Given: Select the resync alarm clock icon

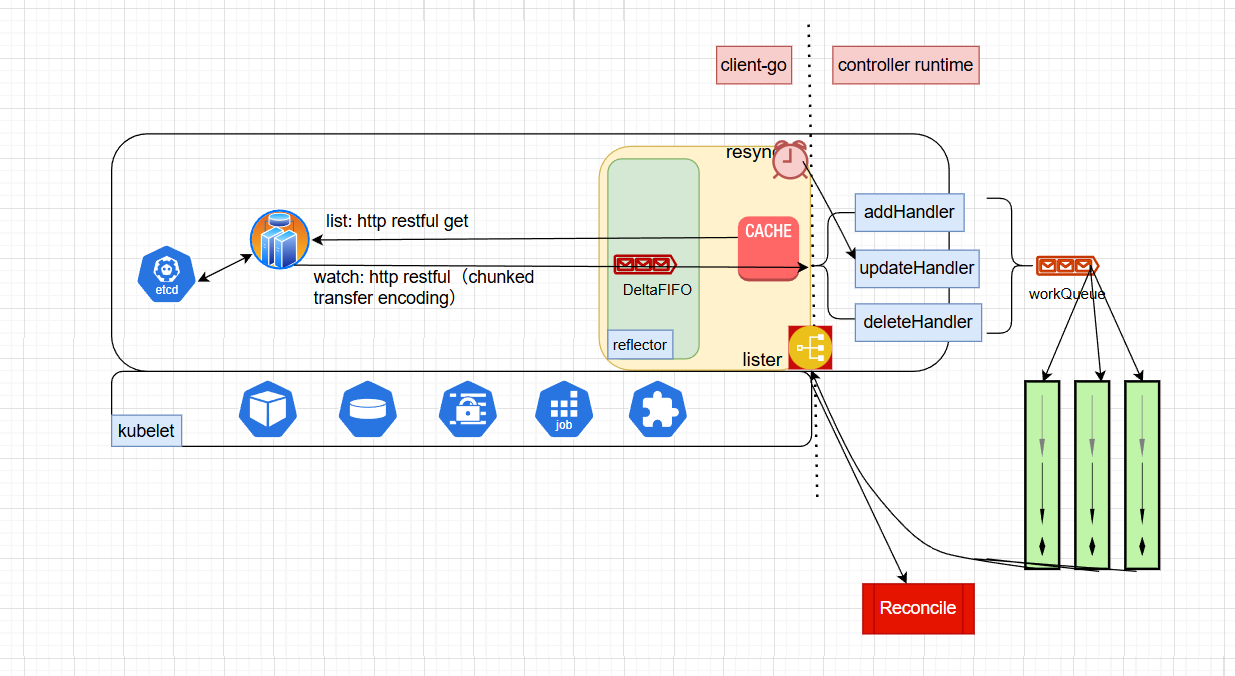Looking at the screenshot, I should pyautogui.click(x=790, y=160).
